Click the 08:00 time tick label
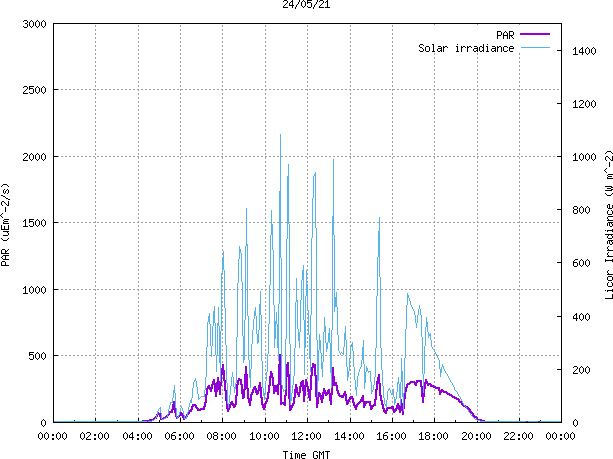The image size is (613, 459). coord(222,436)
